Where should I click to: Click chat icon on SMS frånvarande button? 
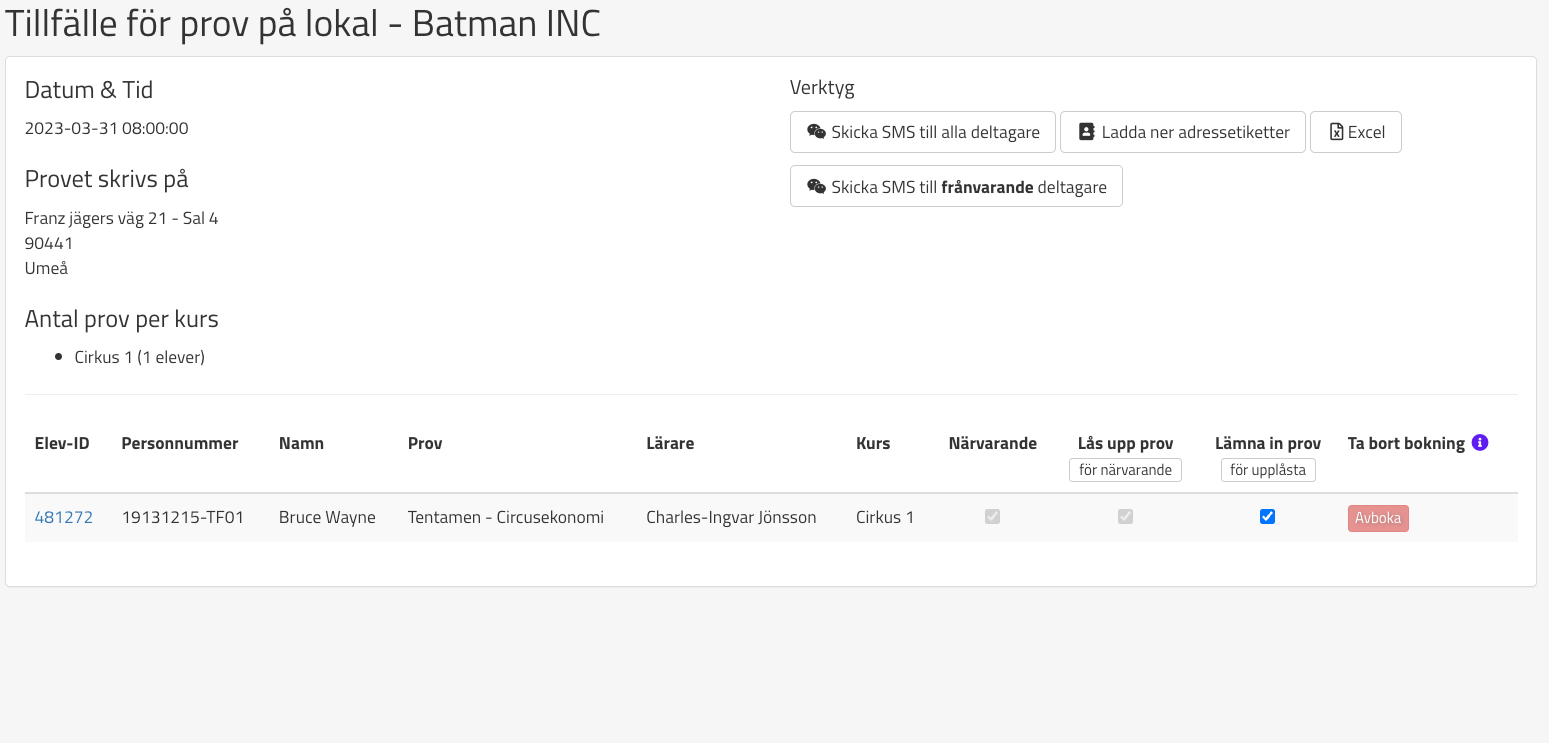[816, 187]
